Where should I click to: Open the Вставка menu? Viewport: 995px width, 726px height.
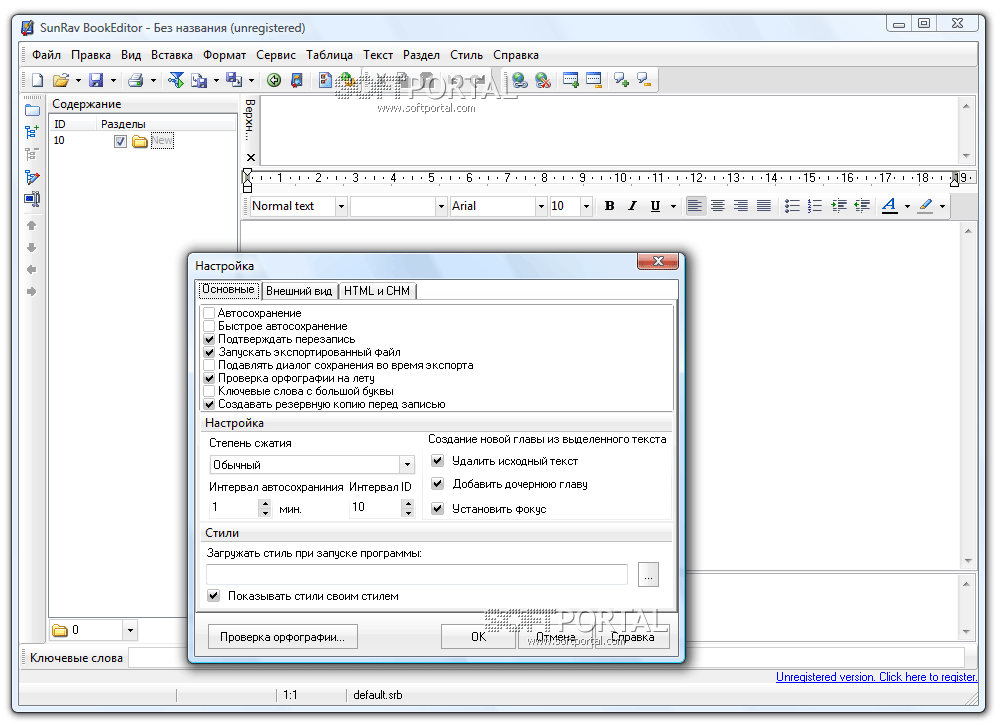click(171, 55)
